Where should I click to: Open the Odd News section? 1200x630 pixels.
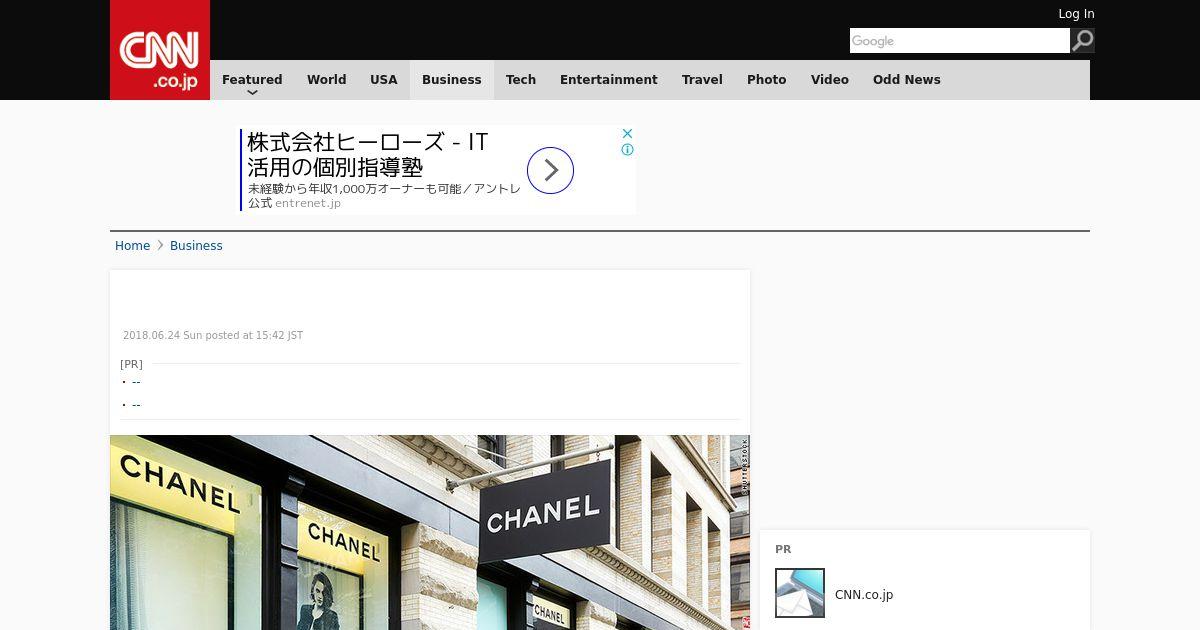tap(907, 80)
